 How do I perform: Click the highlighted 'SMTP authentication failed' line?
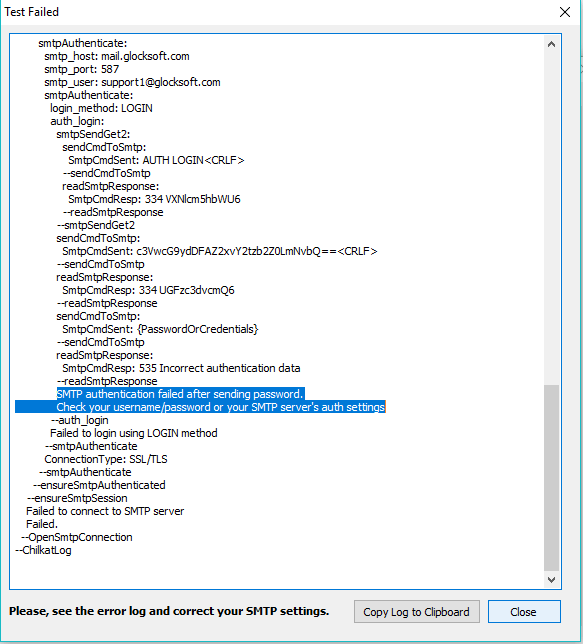pos(180,394)
